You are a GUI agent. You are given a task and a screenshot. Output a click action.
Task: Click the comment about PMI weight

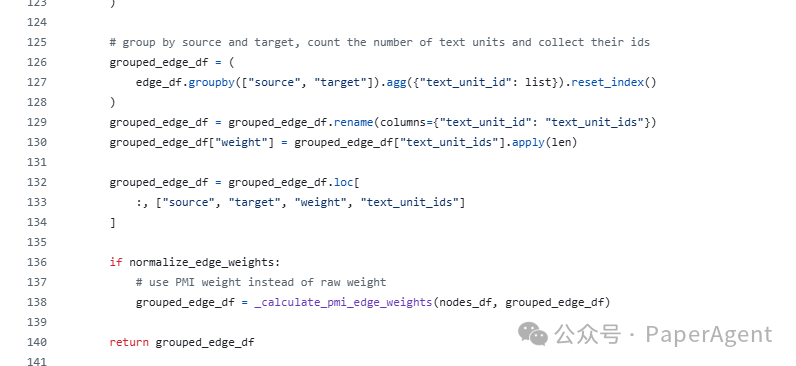[261, 282]
